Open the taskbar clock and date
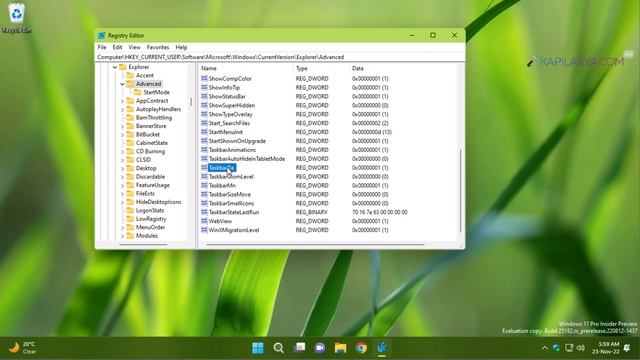 (x=606, y=348)
